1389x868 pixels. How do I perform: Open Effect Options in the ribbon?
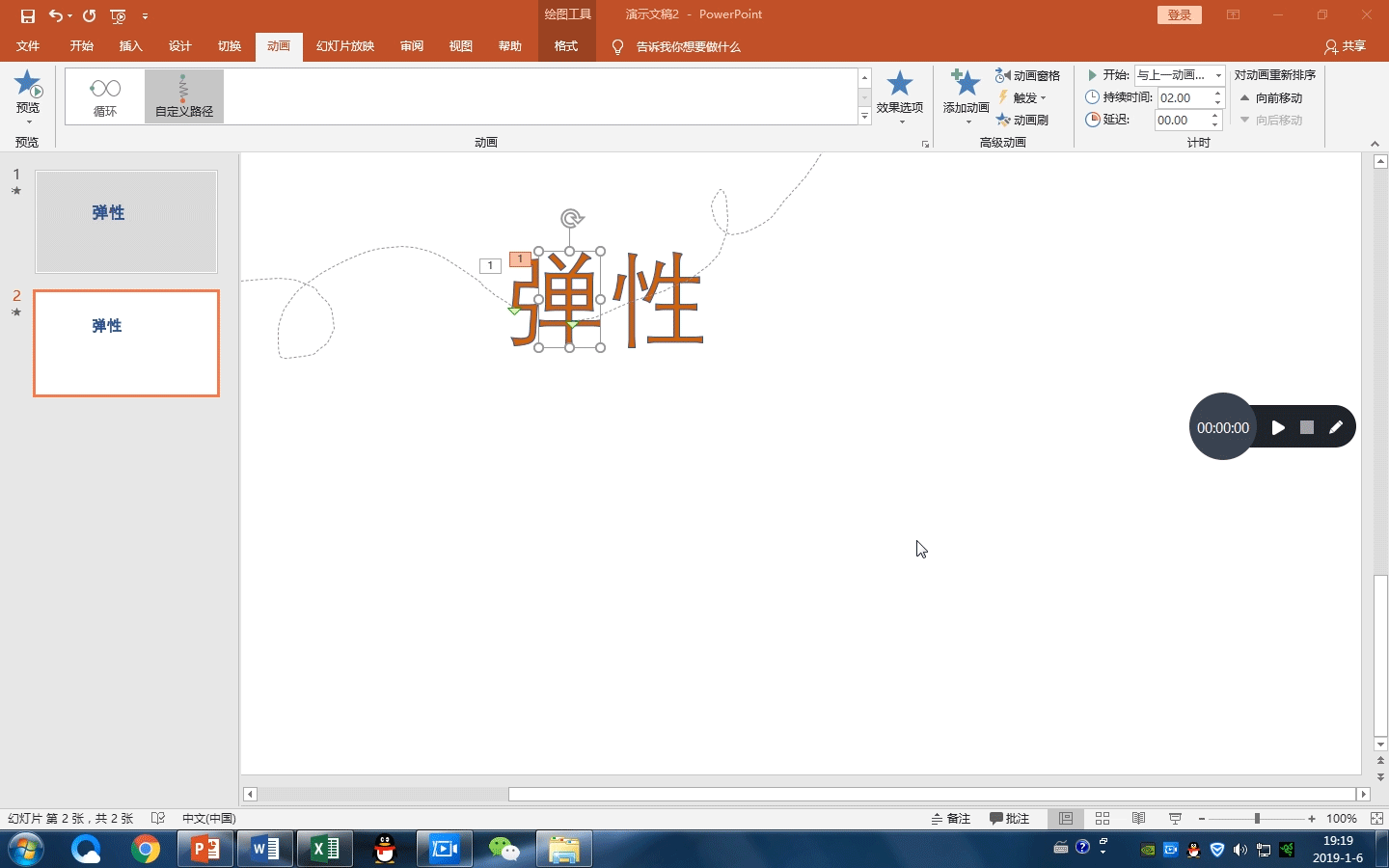pyautogui.click(x=899, y=95)
